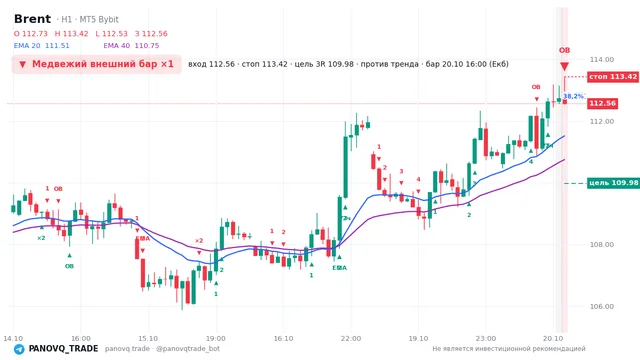Click the '16:00' time axis label
This screenshot has width=640, height=360.
tap(81, 338)
